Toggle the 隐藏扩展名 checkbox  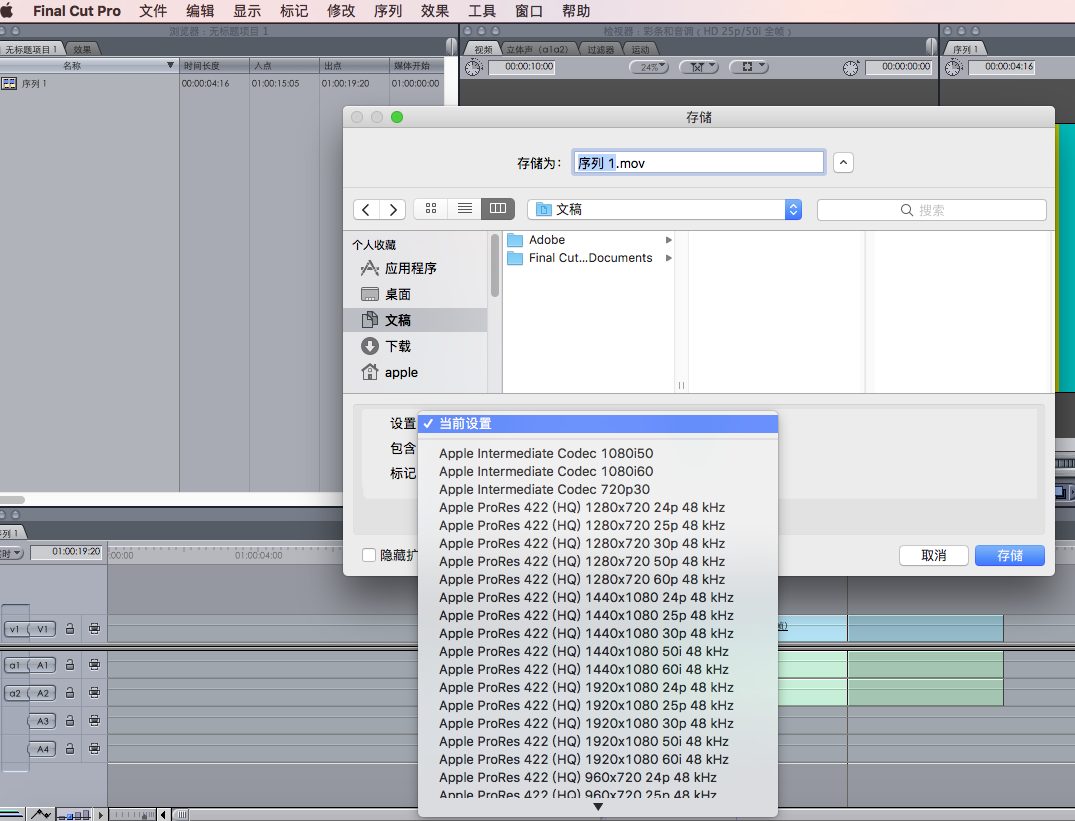click(369, 555)
